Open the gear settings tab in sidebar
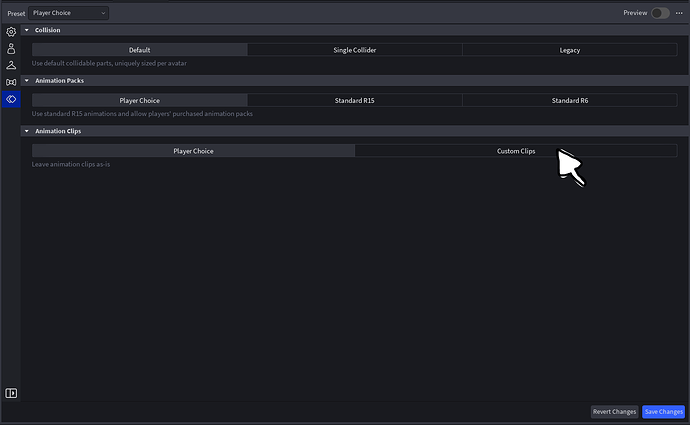The height and width of the screenshot is (425, 690). point(11,32)
